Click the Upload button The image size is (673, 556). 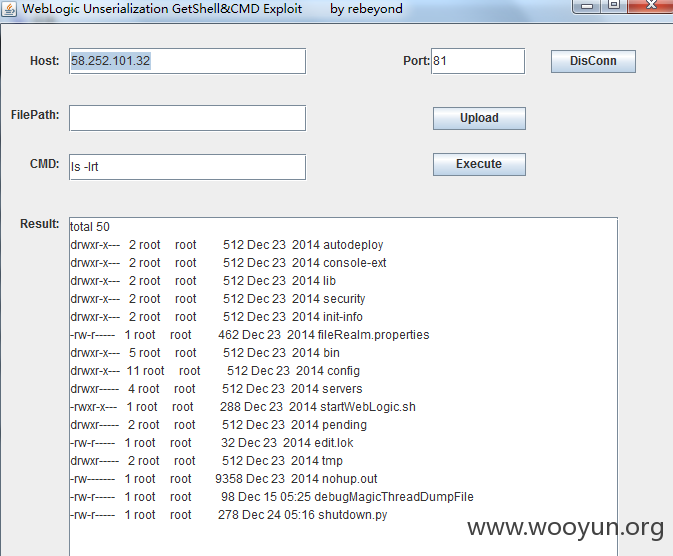coord(479,118)
